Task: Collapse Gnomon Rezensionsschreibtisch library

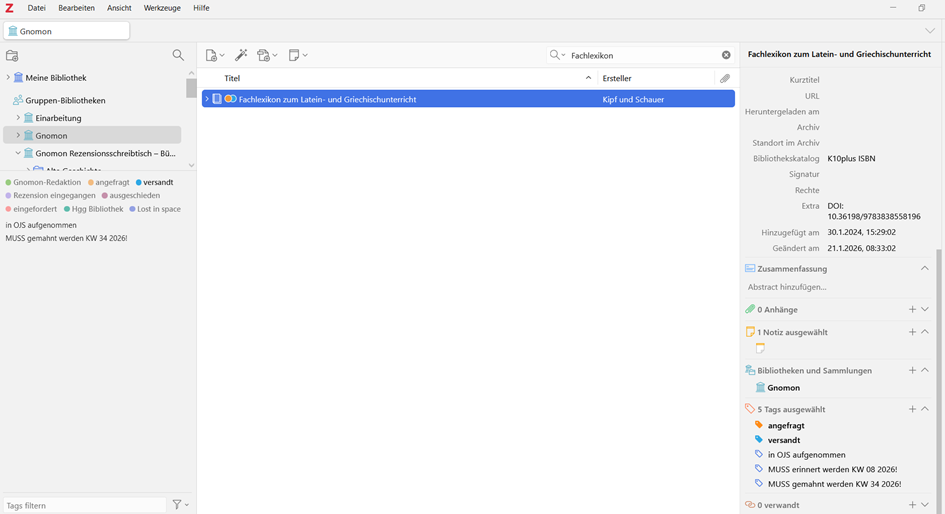Action: (x=18, y=153)
